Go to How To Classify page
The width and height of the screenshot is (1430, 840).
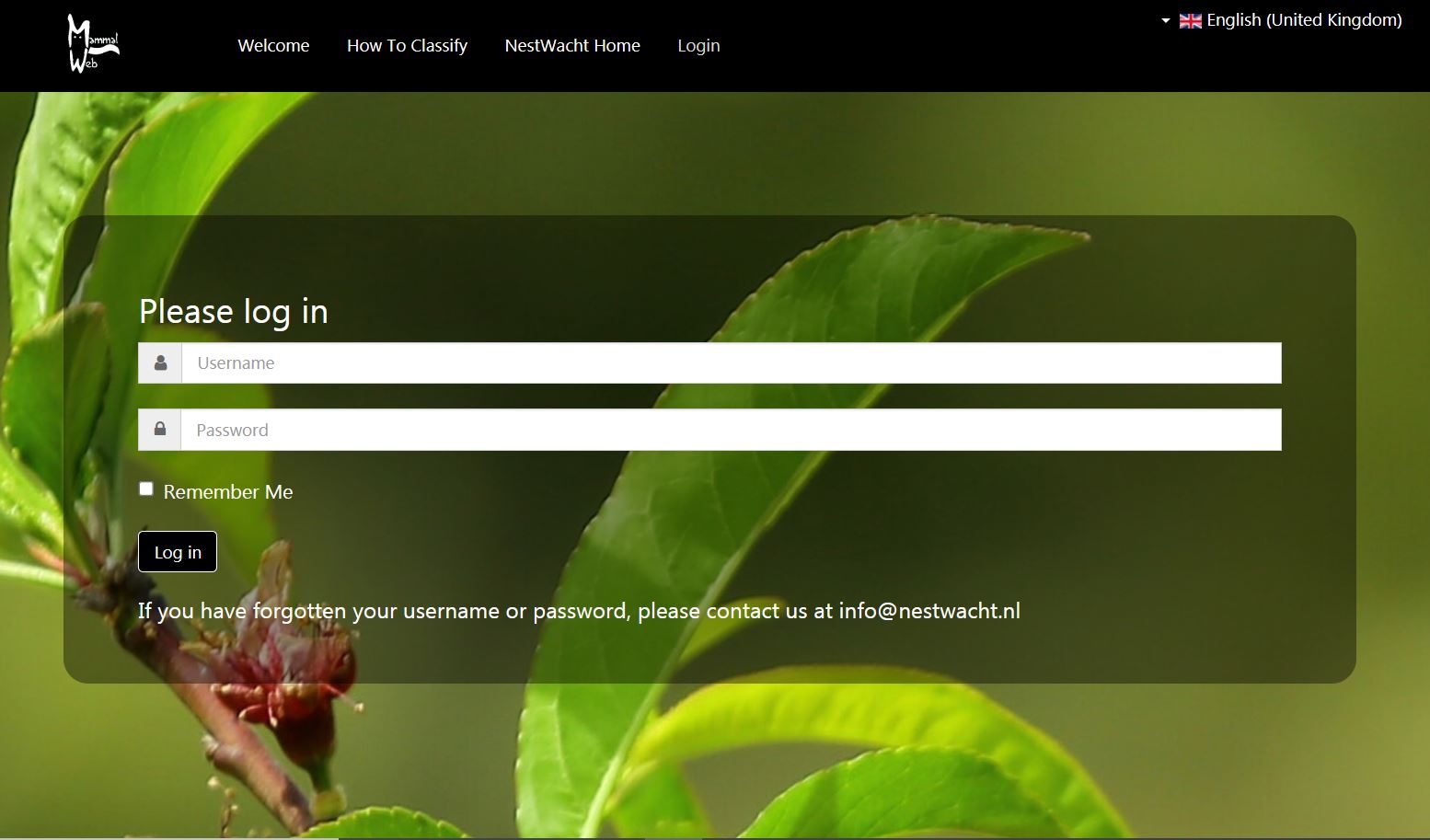point(407,46)
